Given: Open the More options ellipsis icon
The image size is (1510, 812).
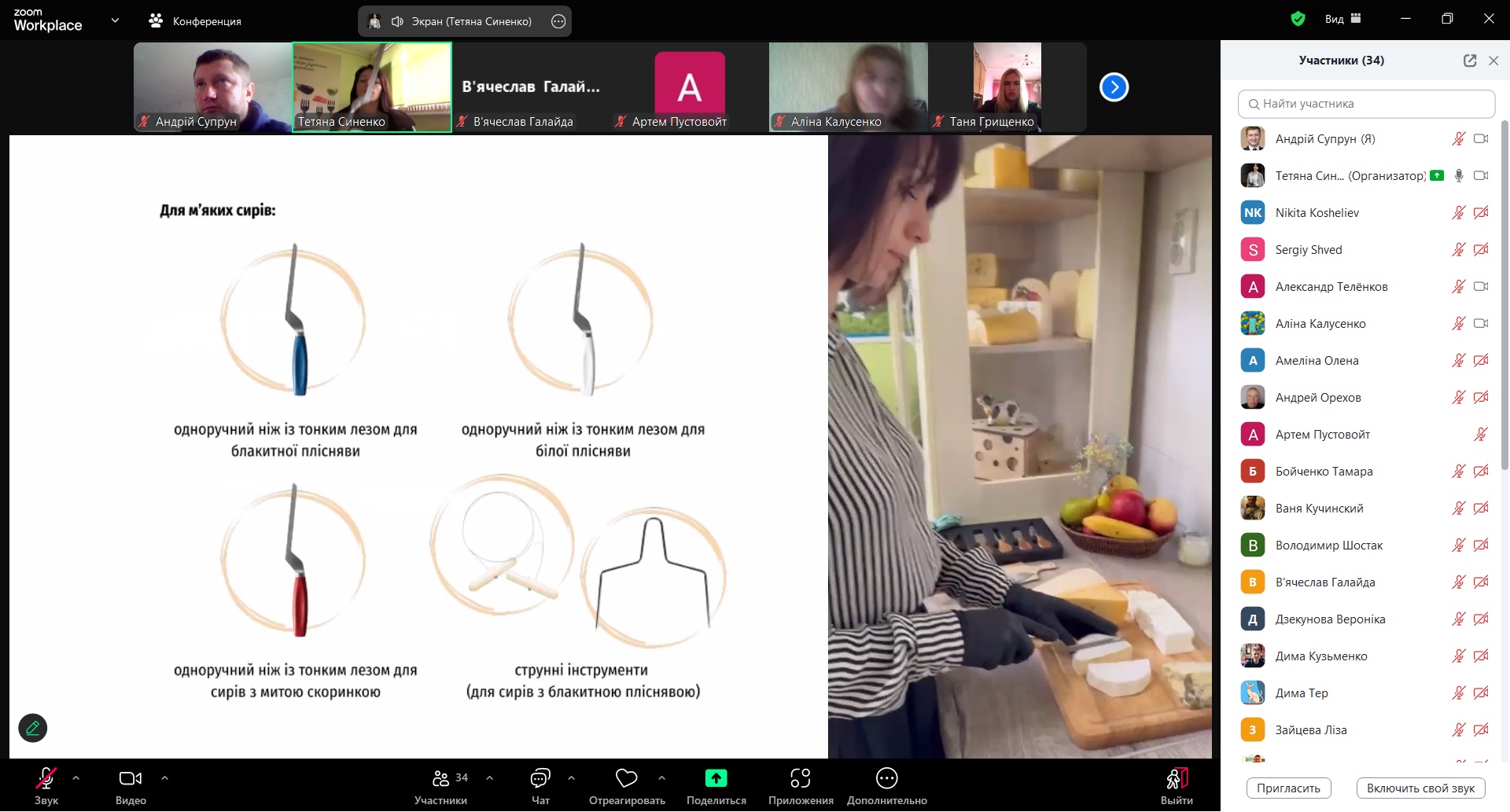Looking at the screenshot, I should (x=886, y=778).
